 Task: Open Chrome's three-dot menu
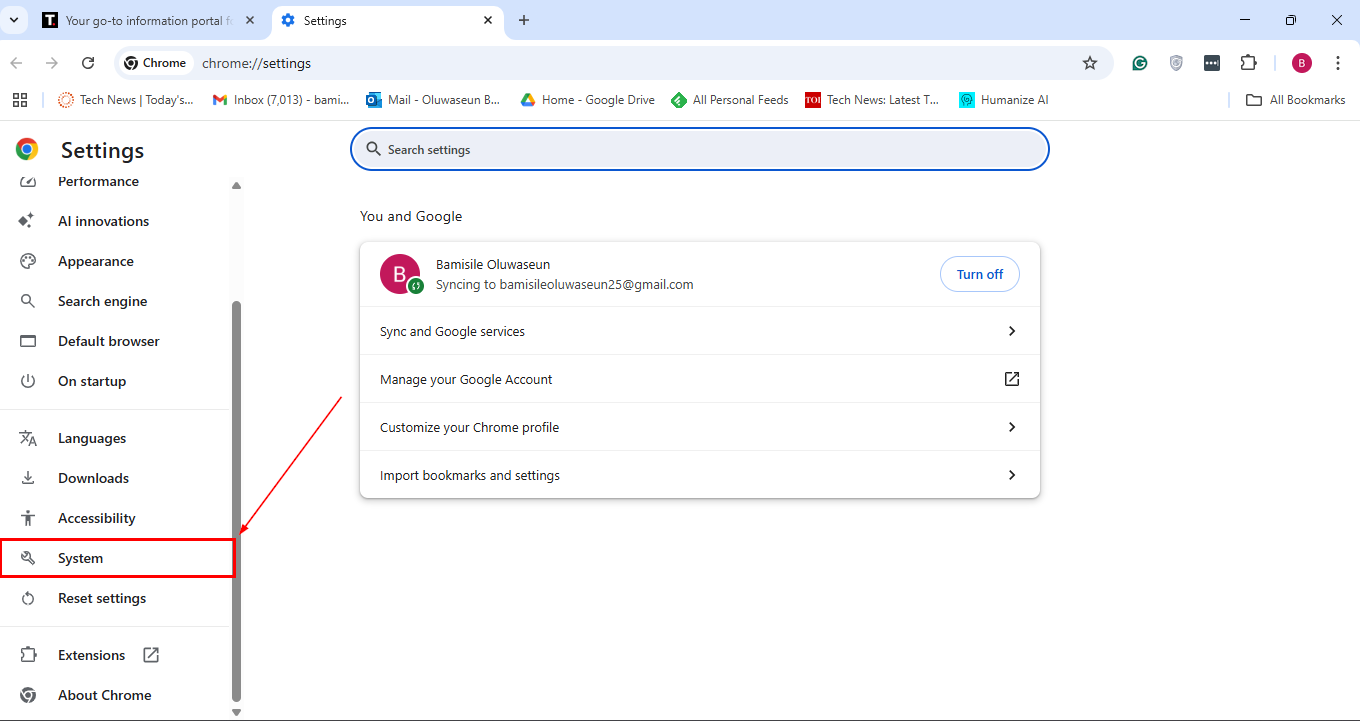pos(1338,62)
